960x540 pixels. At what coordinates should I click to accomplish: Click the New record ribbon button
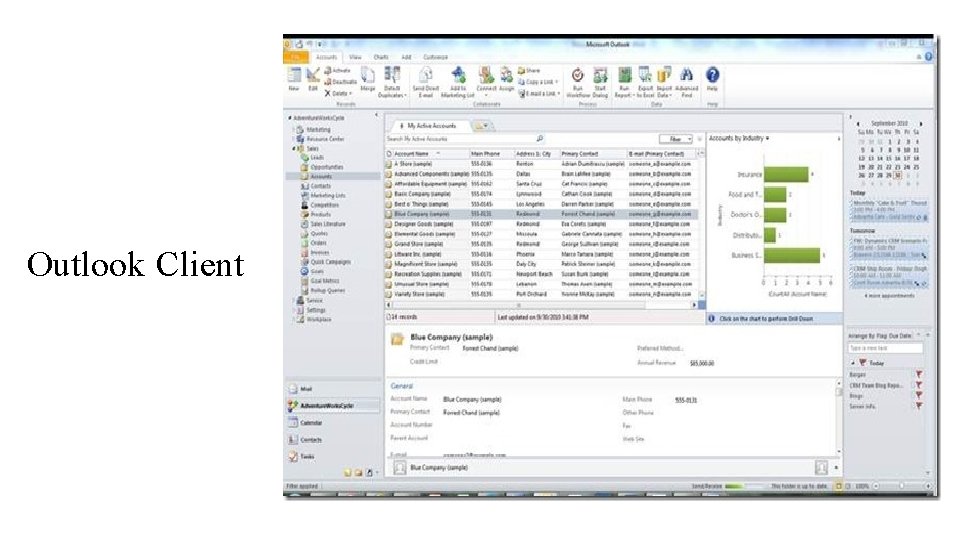click(294, 80)
